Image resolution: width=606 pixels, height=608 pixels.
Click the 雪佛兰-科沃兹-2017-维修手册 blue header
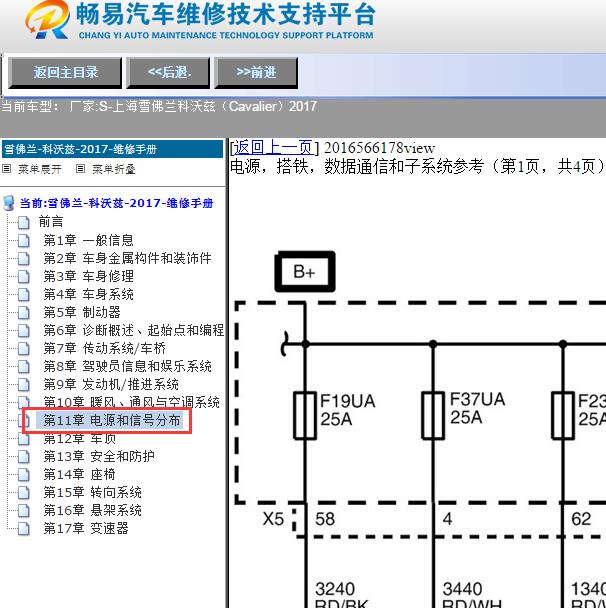tap(112, 149)
